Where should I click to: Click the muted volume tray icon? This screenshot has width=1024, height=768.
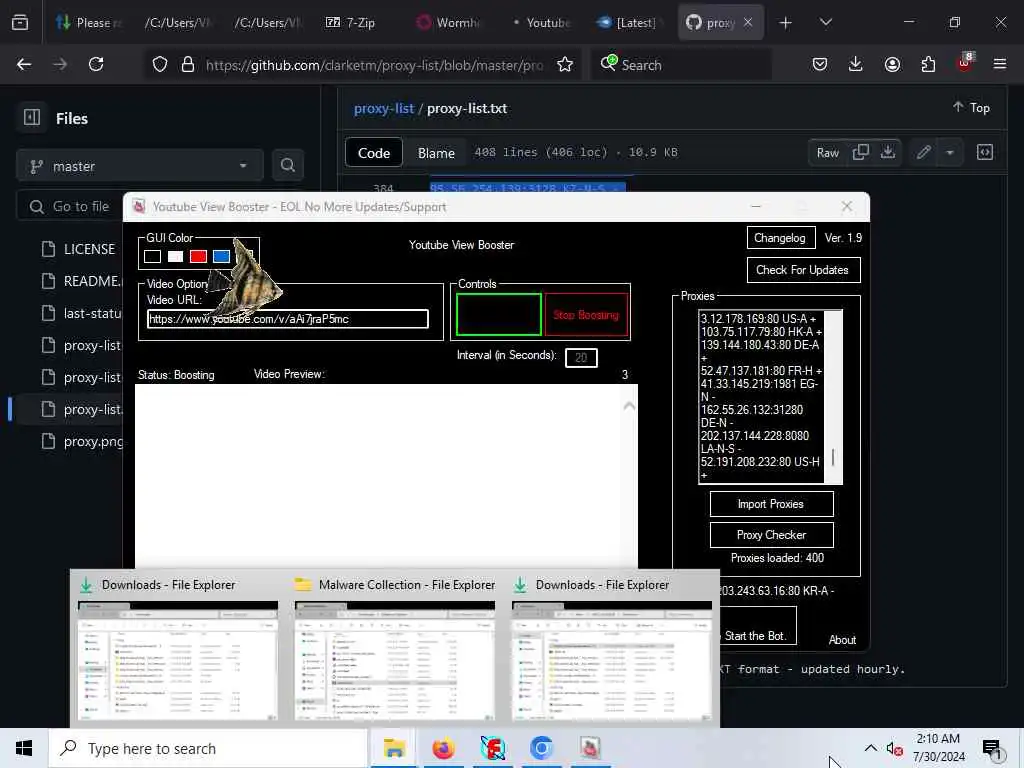click(x=894, y=749)
